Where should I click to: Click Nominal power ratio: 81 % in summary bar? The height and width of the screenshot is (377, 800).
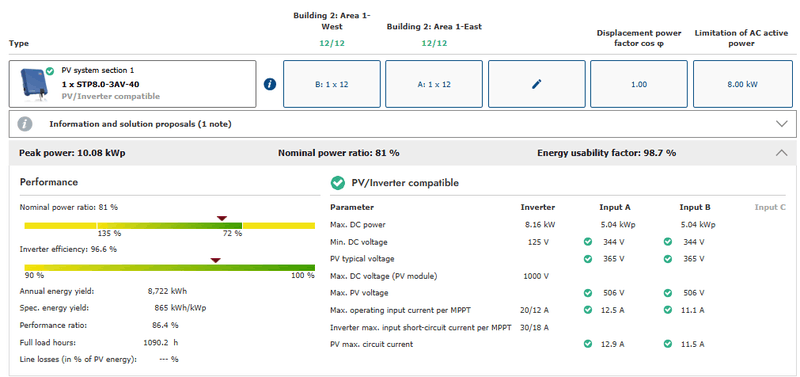tap(339, 153)
